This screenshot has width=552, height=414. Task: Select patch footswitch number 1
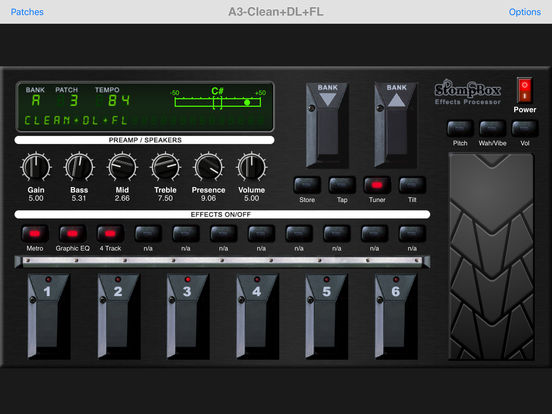(49, 316)
